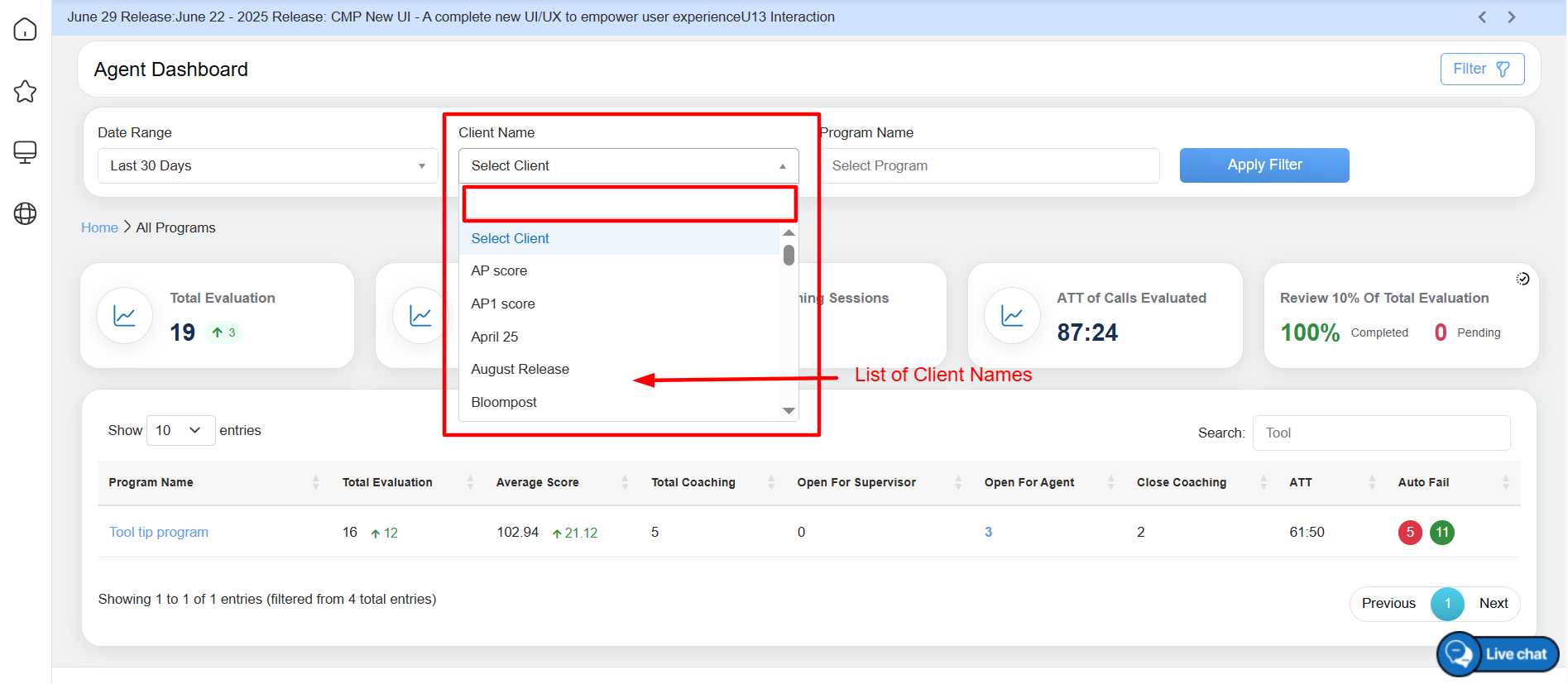Viewport: 1568px width, 684px height.
Task: Collapse the Select Client dropdown
Action: tap(628, 166)
